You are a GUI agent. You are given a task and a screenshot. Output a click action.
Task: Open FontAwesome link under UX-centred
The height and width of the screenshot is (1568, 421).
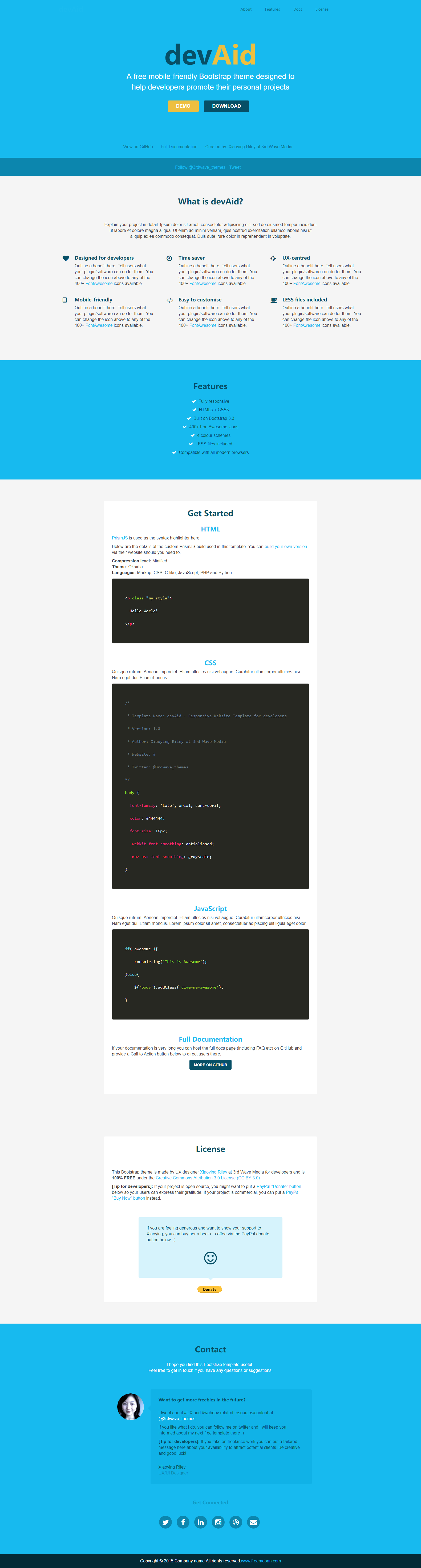pyautogui.click(x=307, y=284)
